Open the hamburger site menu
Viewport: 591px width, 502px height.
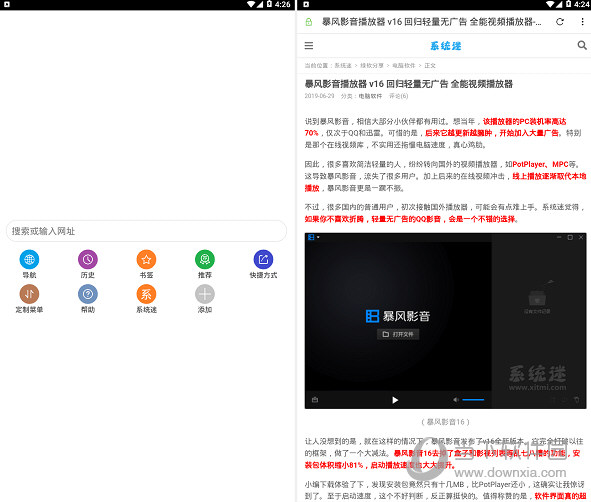click(309, 46)
